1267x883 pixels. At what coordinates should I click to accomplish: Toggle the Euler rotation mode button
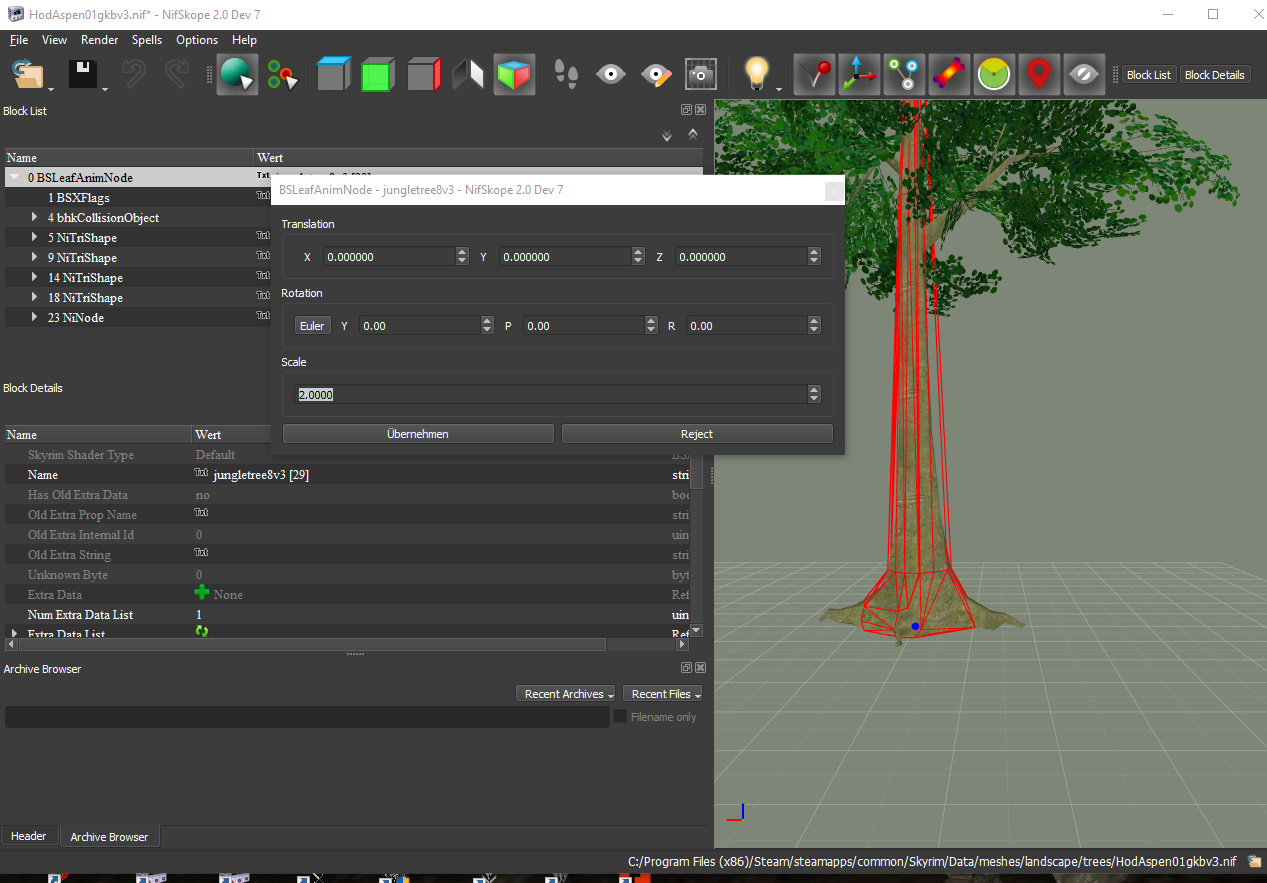coord(312,326)
